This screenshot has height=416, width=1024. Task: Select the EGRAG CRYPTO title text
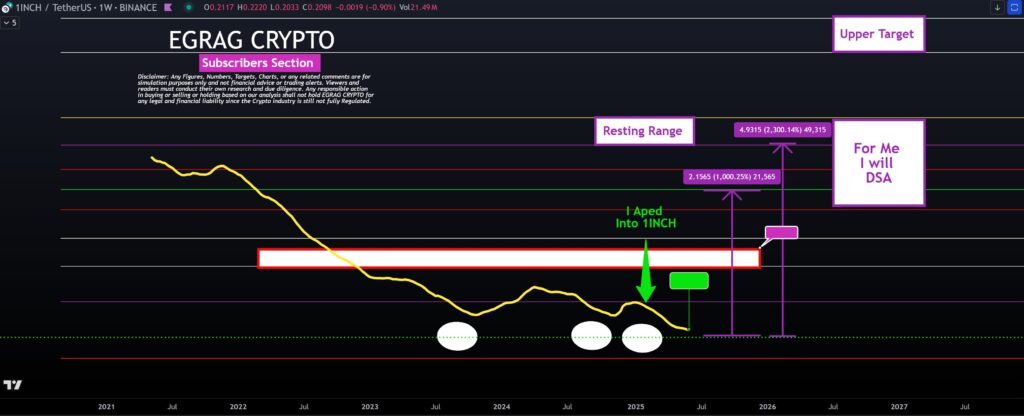point(251,40)
